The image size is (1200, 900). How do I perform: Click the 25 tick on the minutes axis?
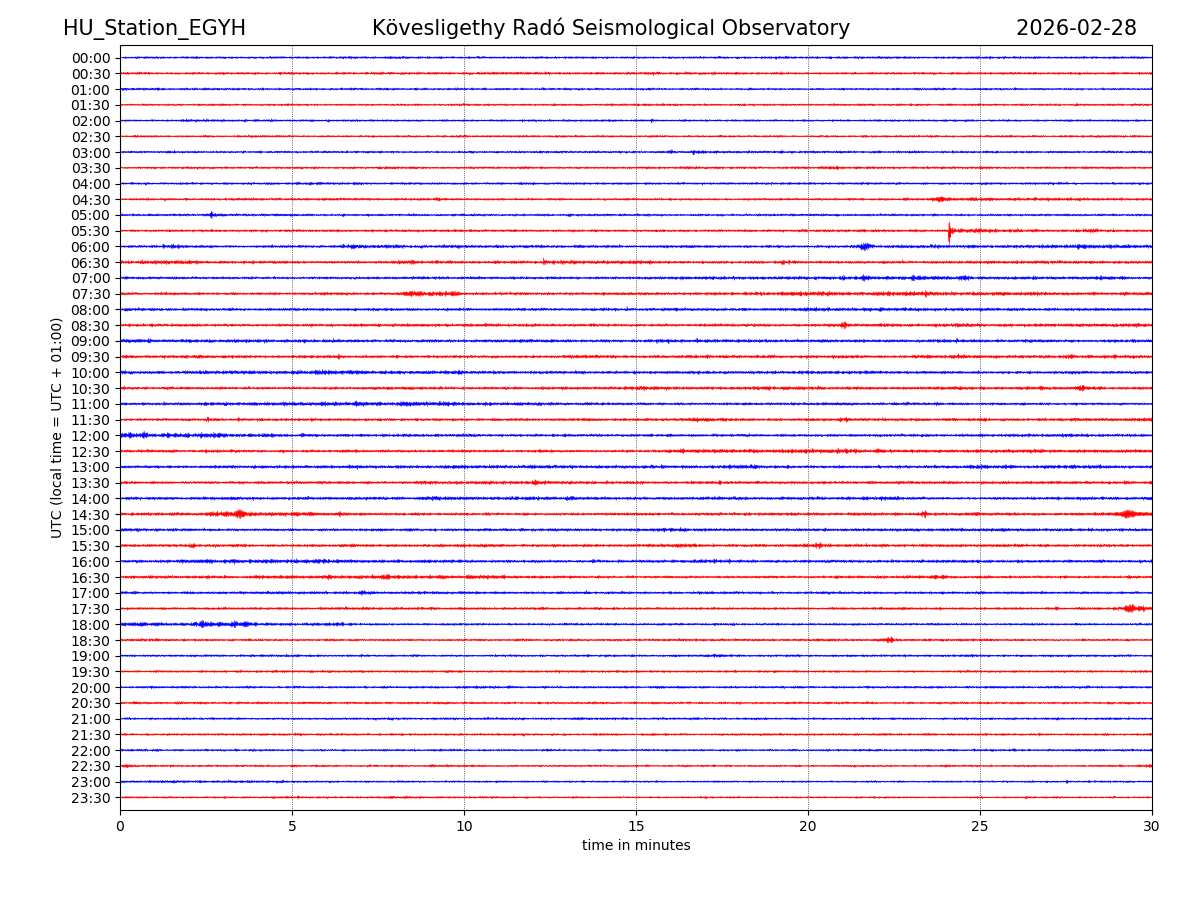(x=980, y=826)
